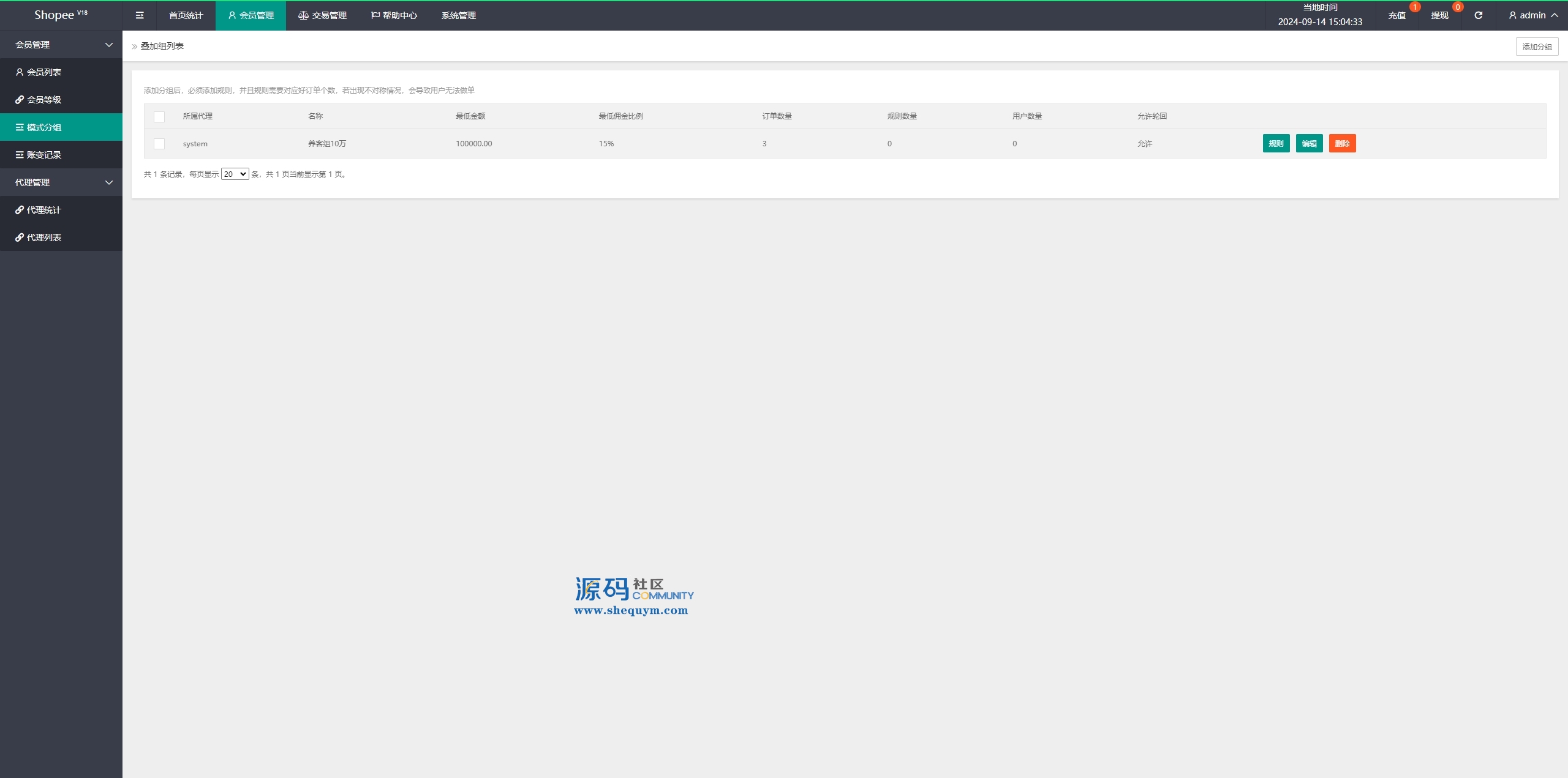The image size is (1568, 778).
Task: Click the sidebar collapse hamburger icon
Action: coord(140,15)
